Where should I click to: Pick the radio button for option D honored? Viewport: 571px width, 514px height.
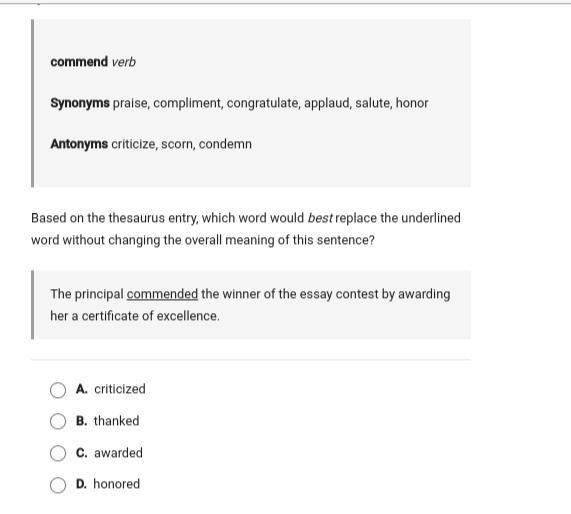coord(58,485)
